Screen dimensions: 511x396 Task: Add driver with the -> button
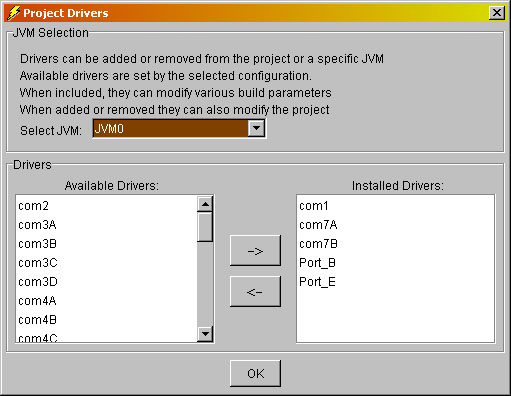(255, 251)
